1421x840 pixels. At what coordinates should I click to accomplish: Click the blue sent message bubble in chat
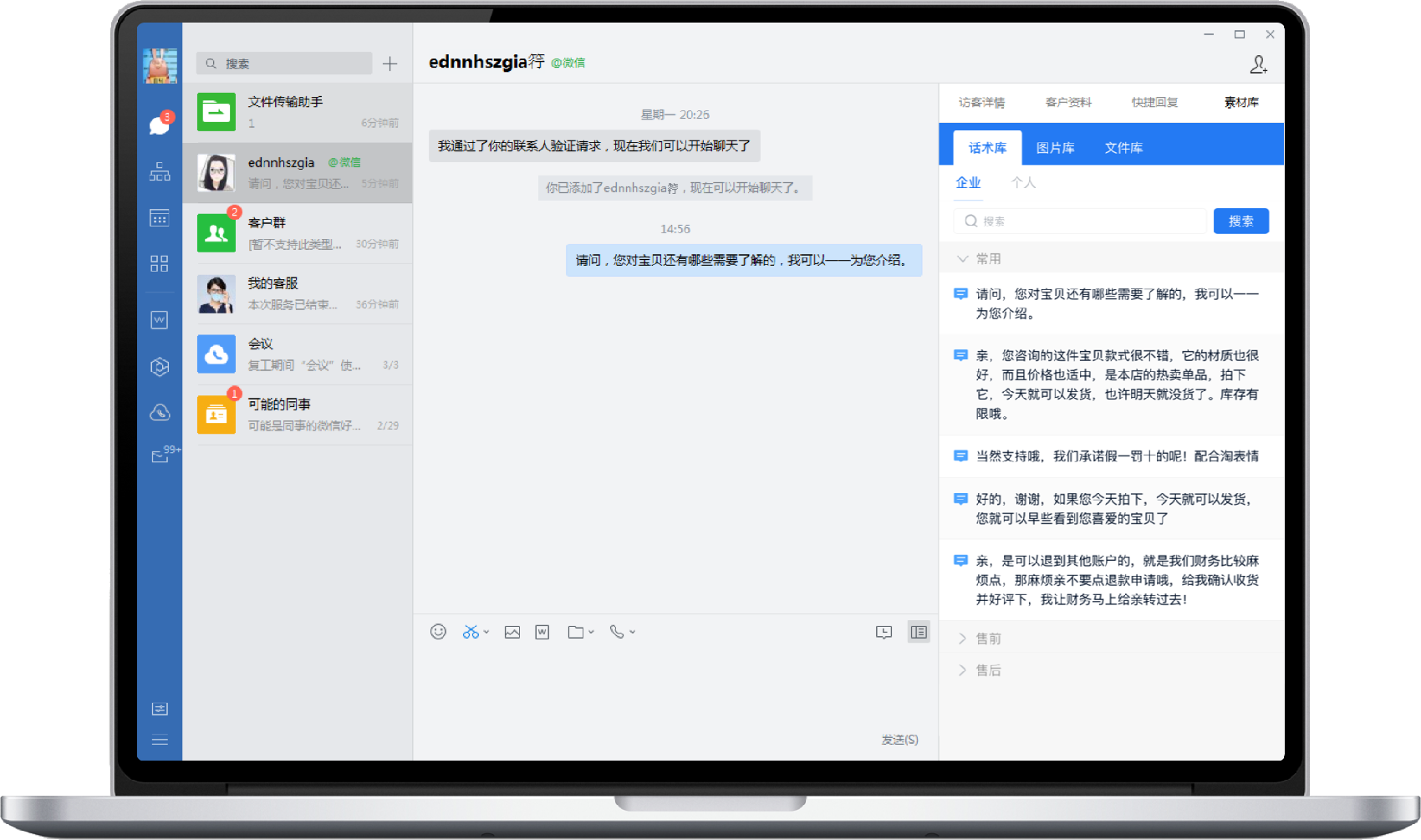744,260
